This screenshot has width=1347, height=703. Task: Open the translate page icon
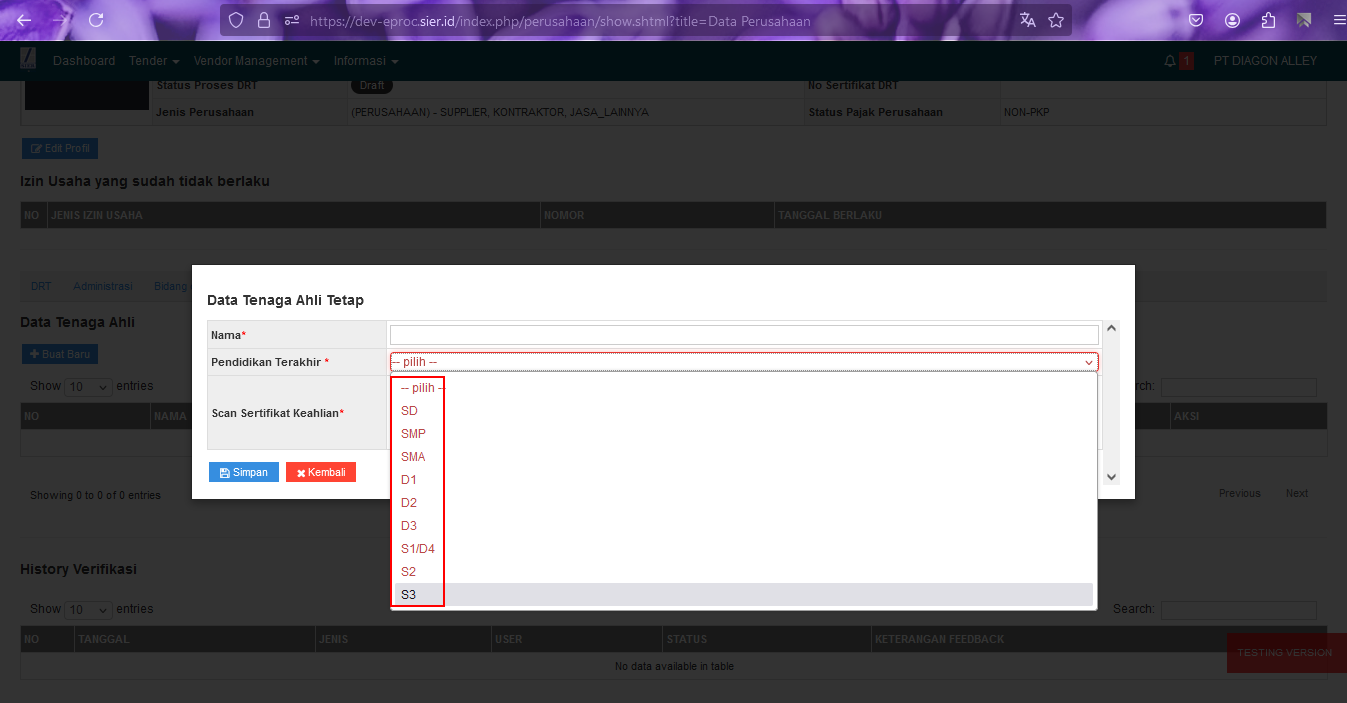pyautogui.click(x=1027, y=20)
